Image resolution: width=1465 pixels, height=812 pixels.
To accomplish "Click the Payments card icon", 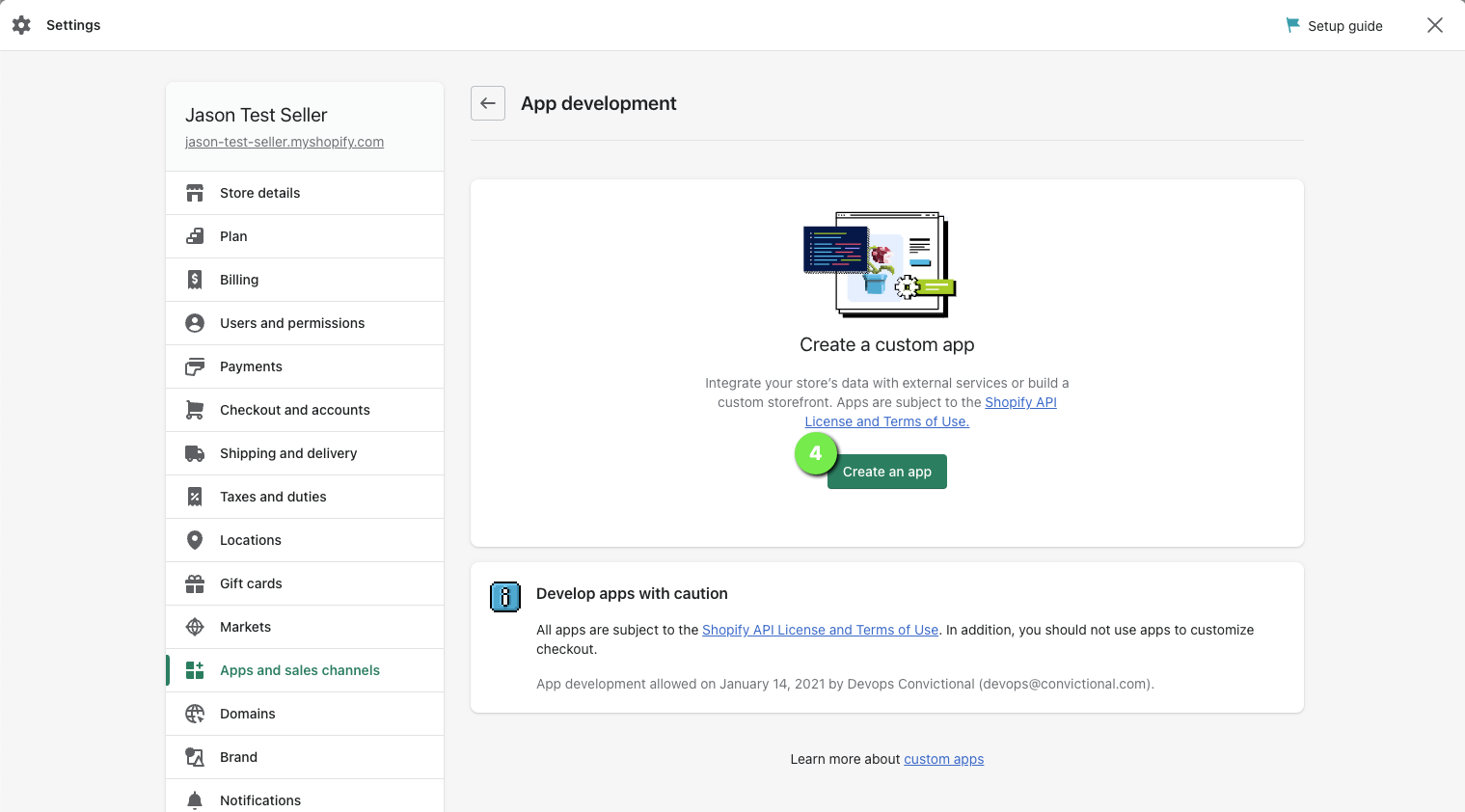I will tap(195, 366).
